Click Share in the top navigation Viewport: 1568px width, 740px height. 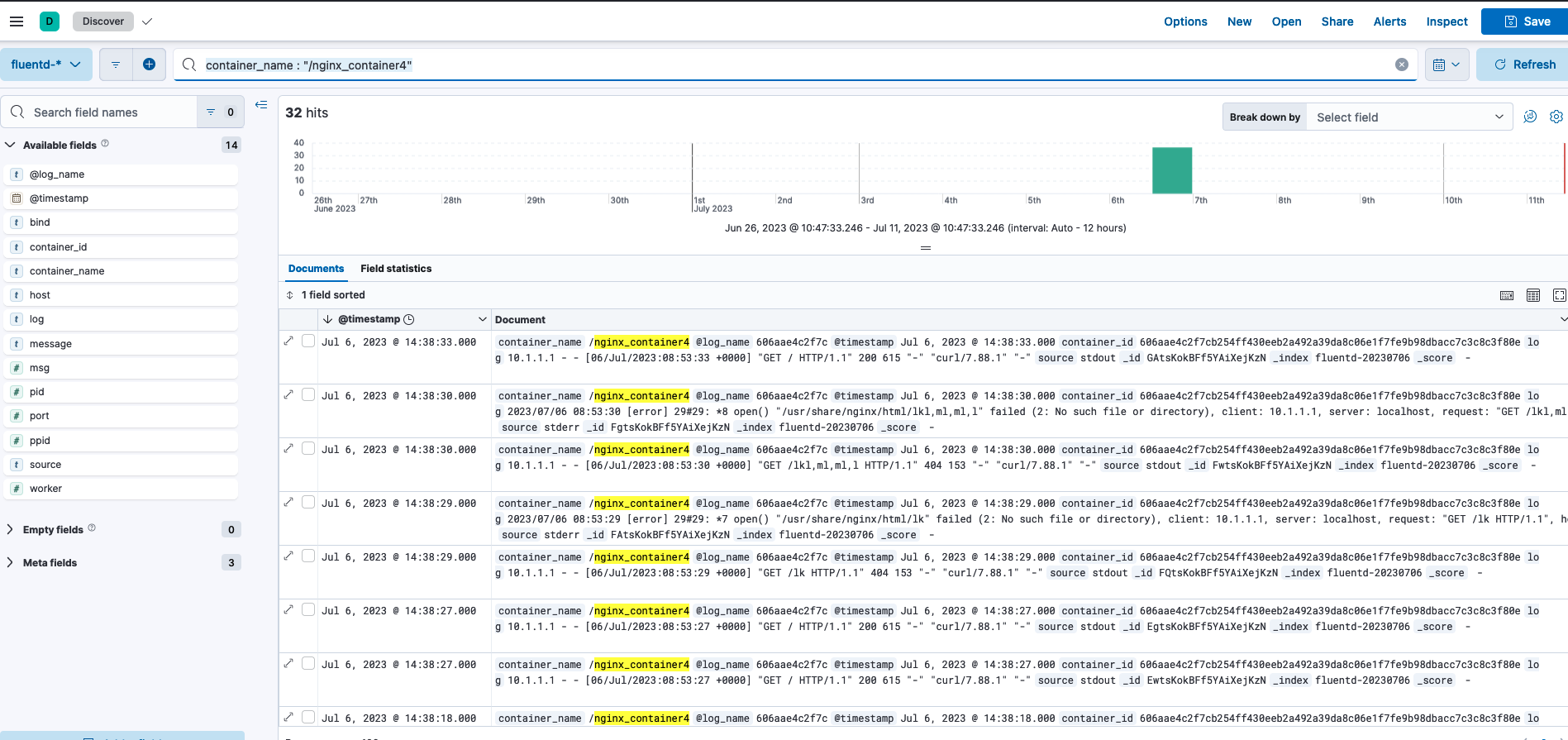(1337, 21)
